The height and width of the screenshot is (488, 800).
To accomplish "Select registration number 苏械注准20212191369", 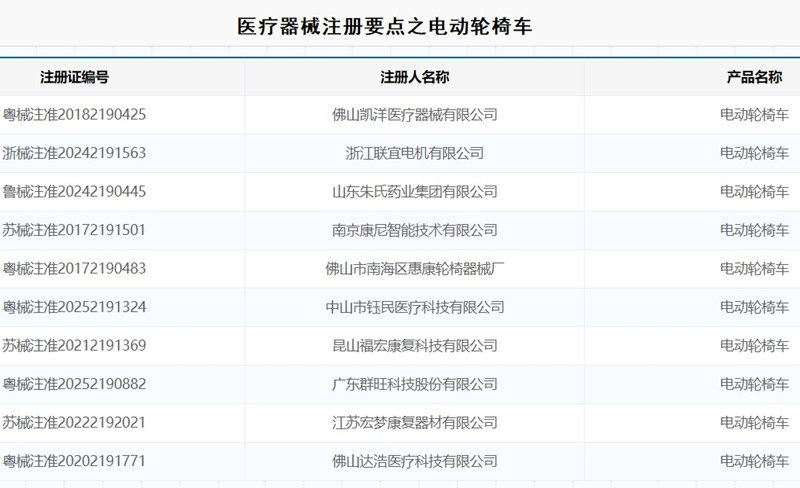I will 74,345.
